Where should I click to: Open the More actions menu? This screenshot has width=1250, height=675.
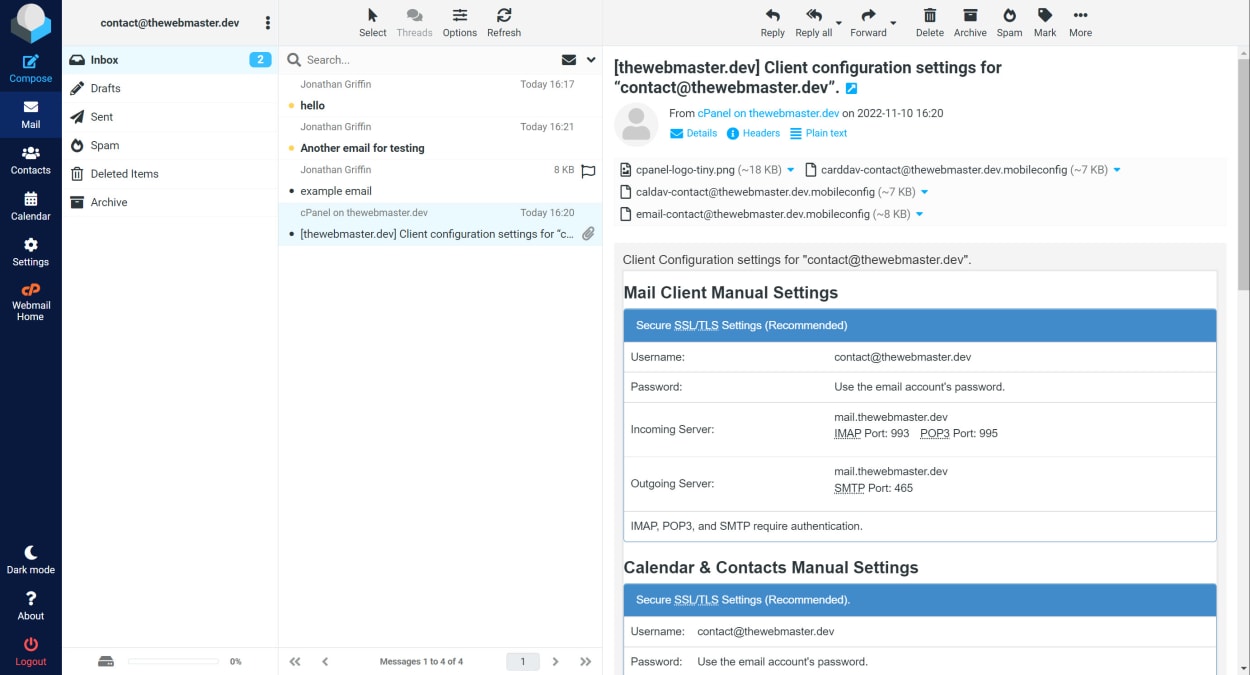tap(1080, 23)
